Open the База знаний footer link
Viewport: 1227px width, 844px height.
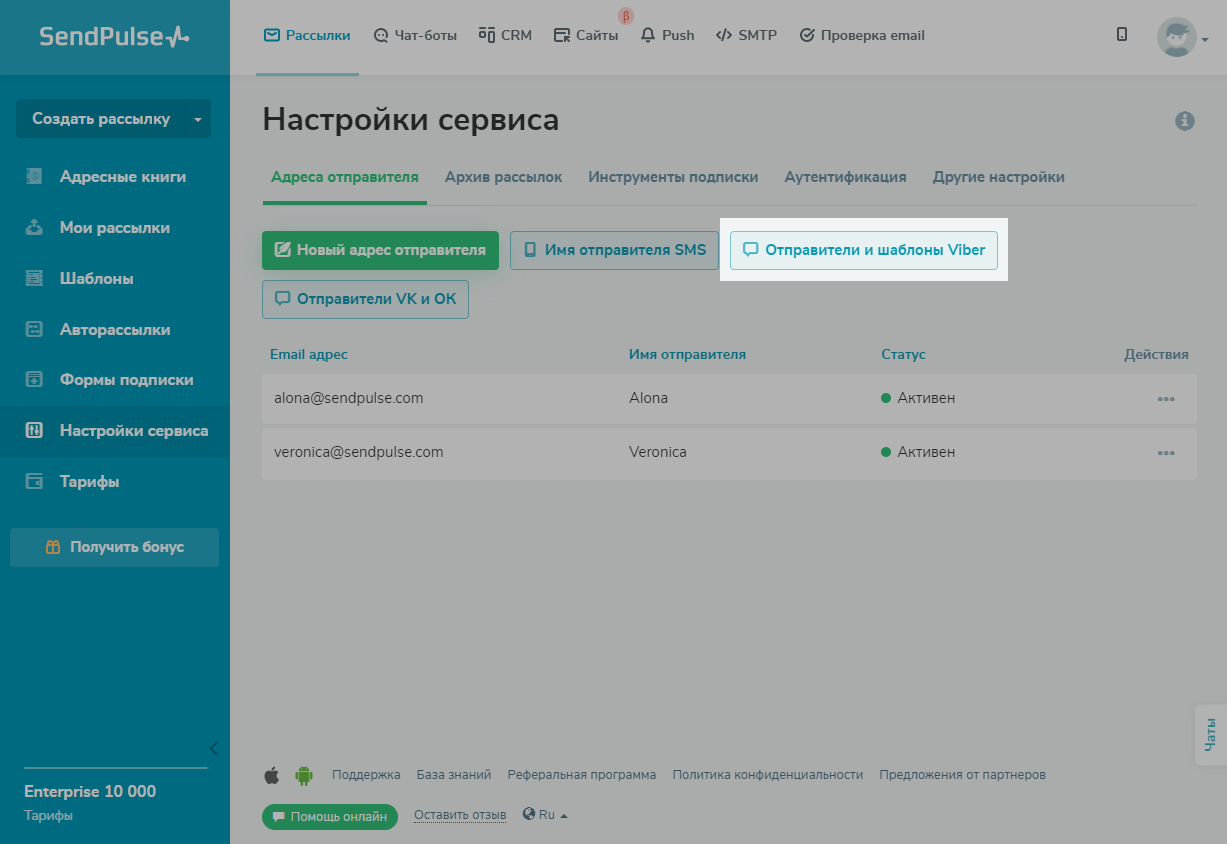point(454,775)
